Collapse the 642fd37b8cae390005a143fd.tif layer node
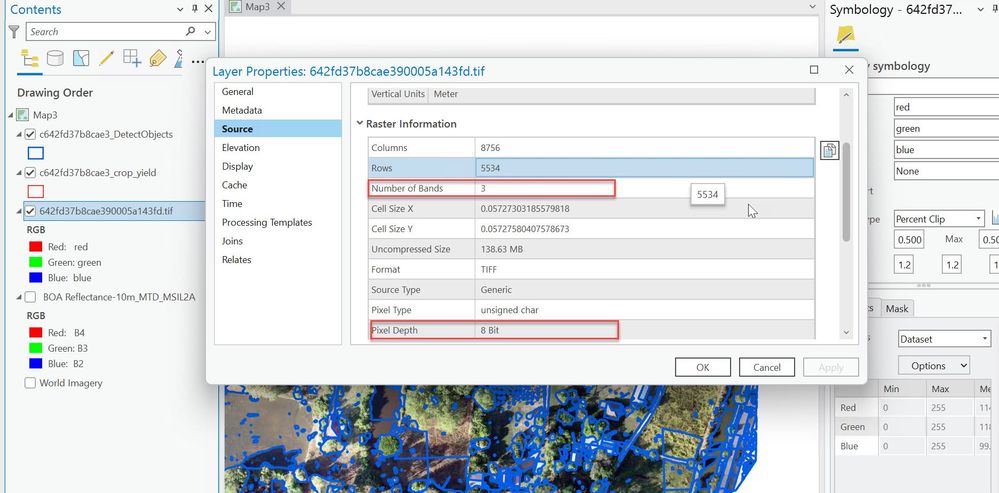 [x=19, y=211]
